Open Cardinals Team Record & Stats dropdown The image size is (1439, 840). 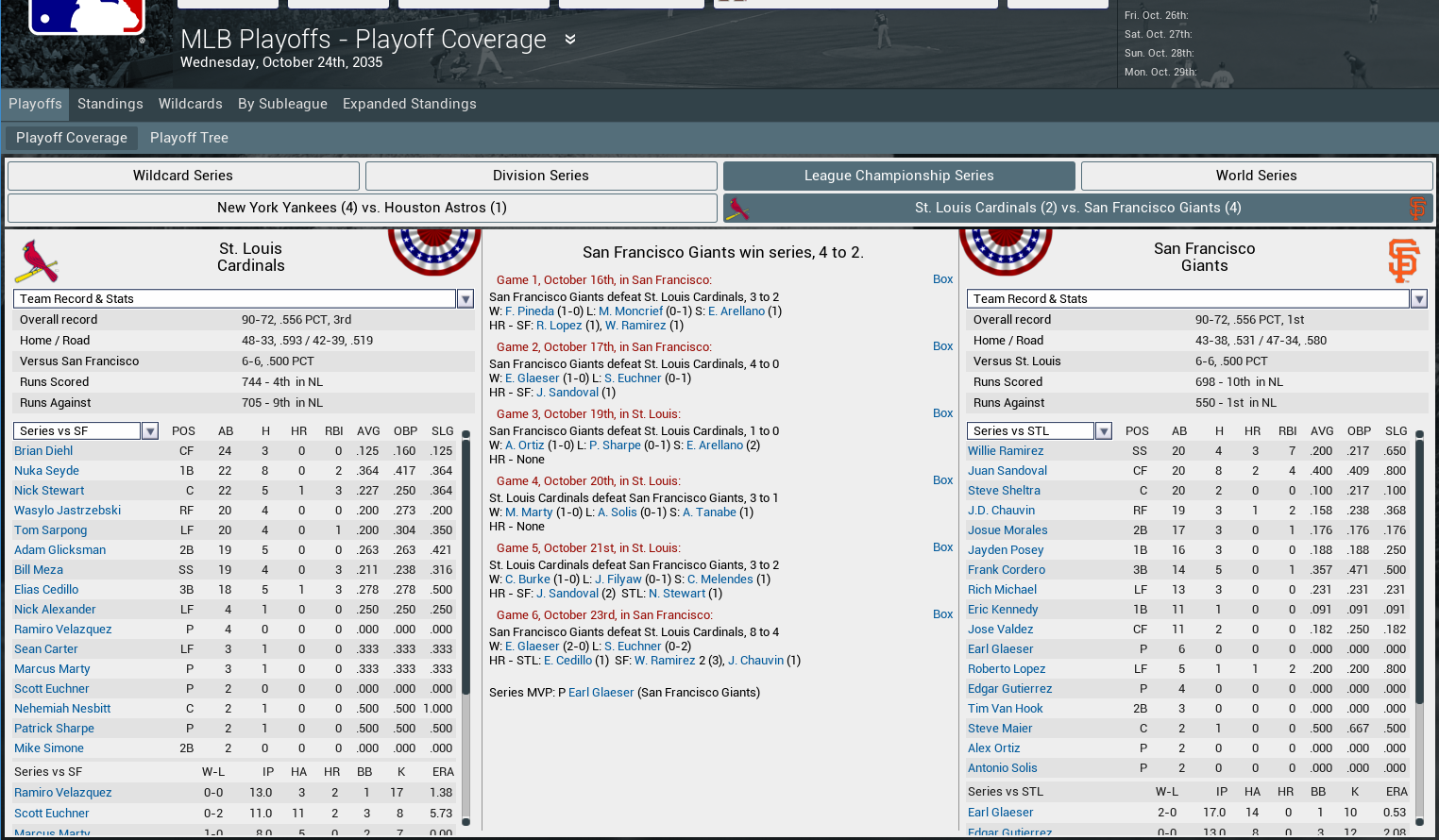point(466,299)
